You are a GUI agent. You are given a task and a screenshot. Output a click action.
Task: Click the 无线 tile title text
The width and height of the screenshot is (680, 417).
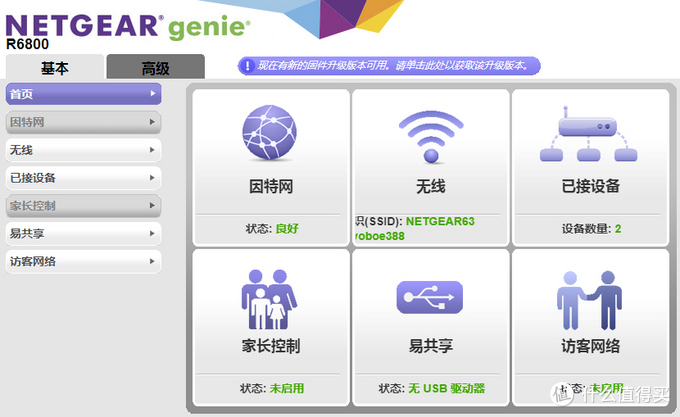pyautogui.click(x=431, y=186)
